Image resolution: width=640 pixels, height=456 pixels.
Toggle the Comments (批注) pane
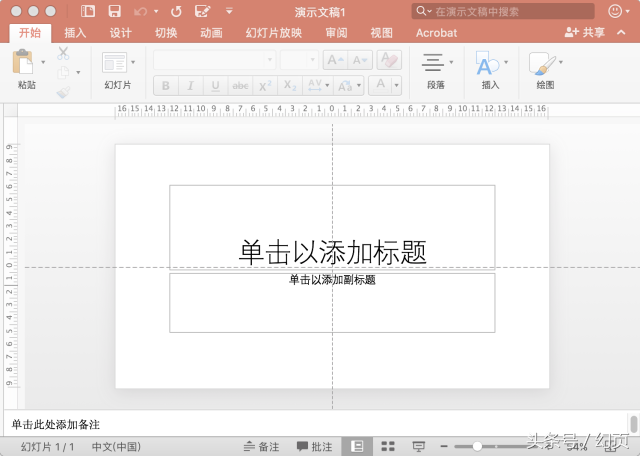tap(314, 447)
